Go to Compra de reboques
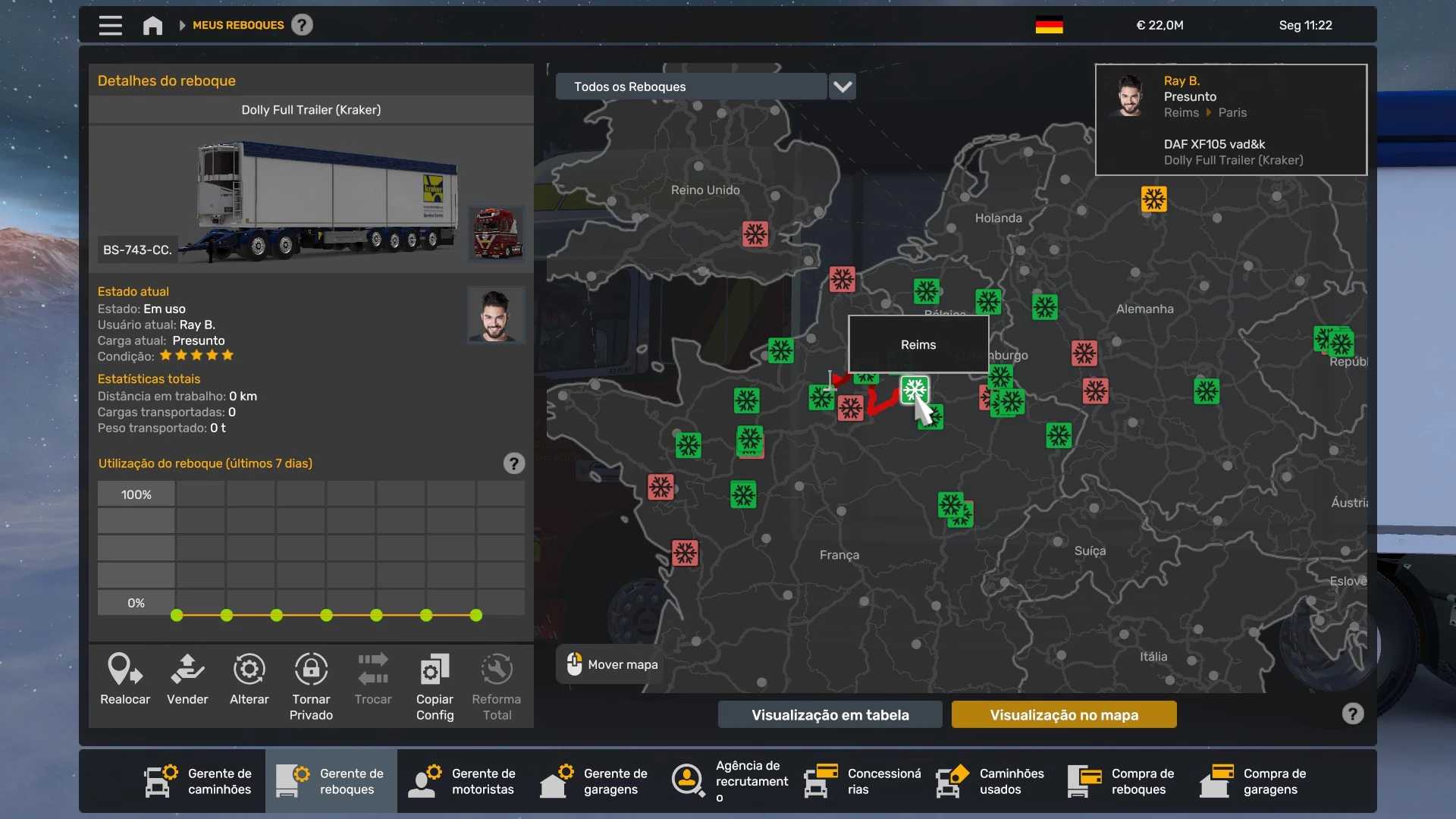 [x=1122, y=781]
